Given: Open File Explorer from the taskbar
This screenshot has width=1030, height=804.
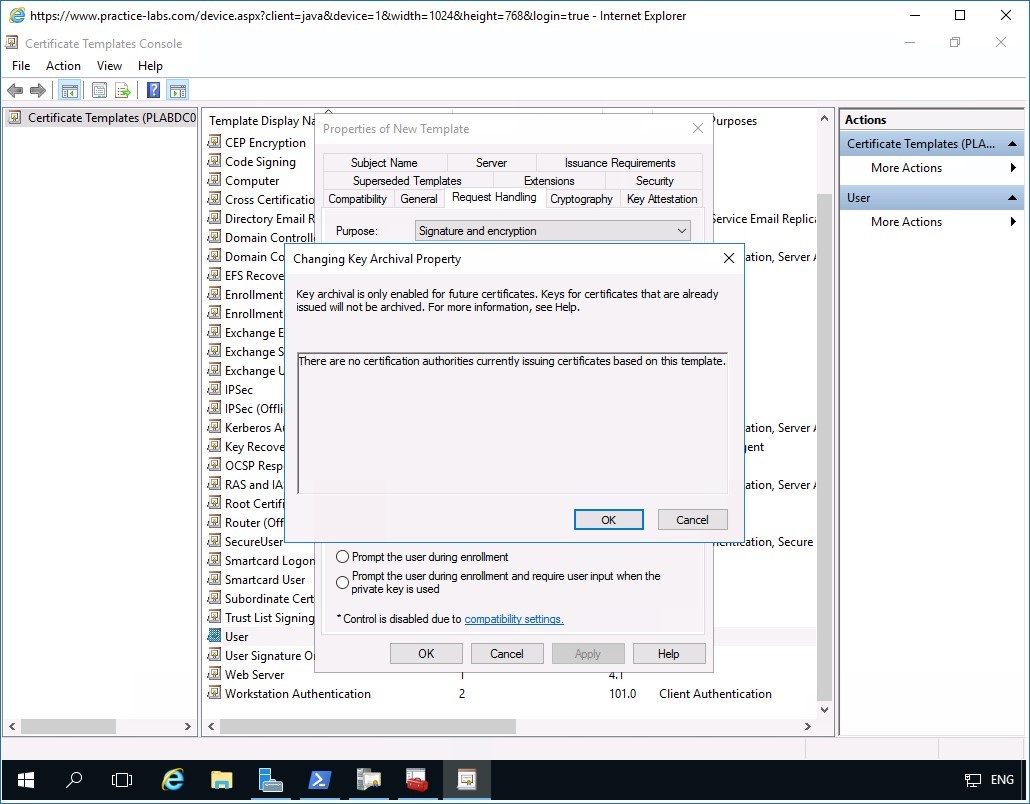Looking at the screenshot, I should point(221,779).
